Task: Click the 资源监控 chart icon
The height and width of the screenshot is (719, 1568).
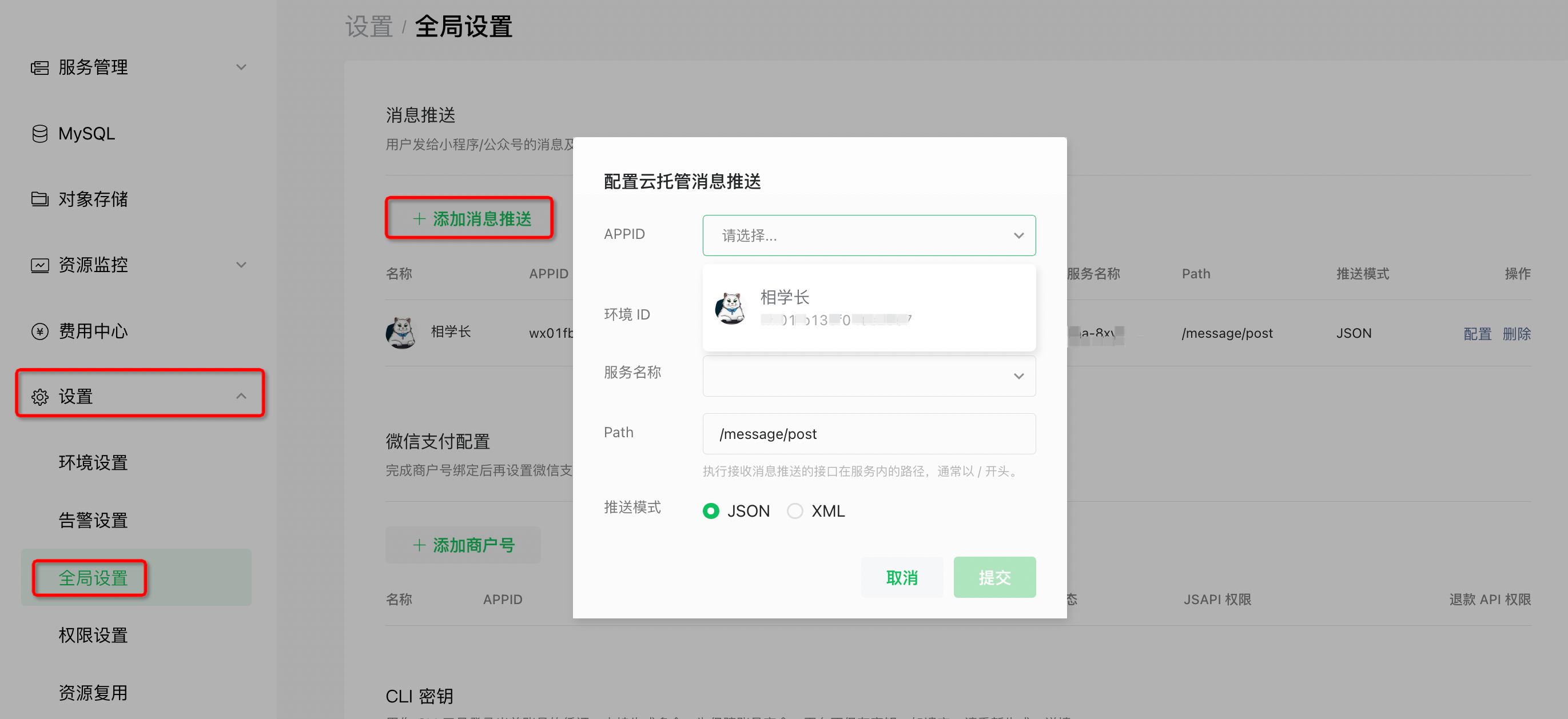Action: 39,265
